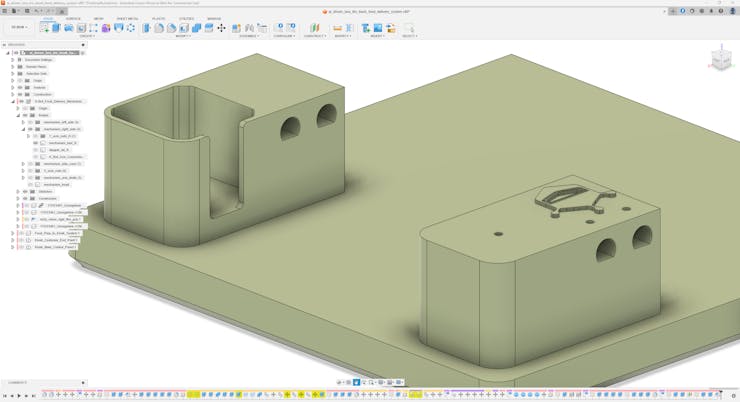Open the Design workspace dropdown
This screenshot has width=740, height=402.
coord(18,28)
